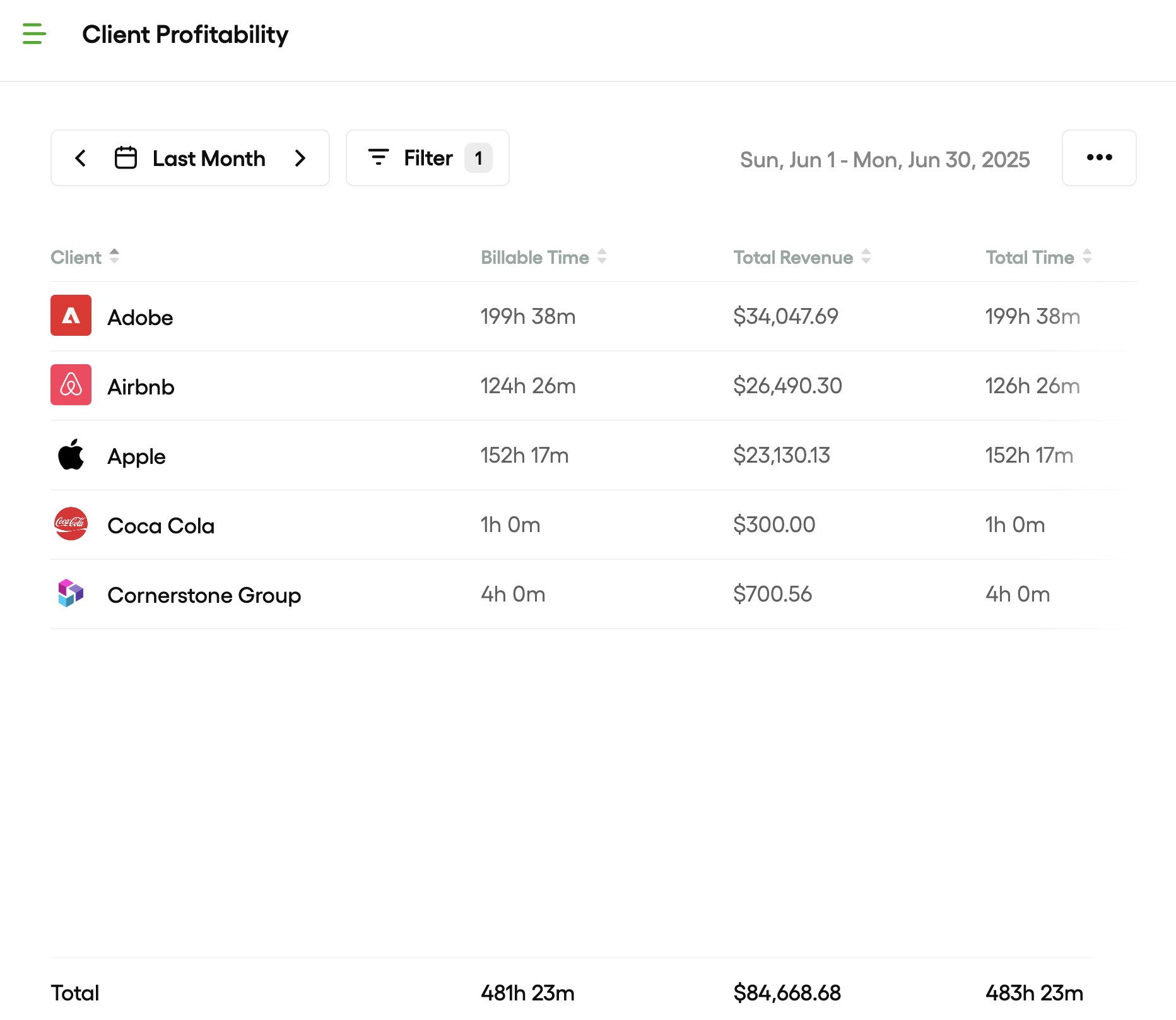Click the Apple logo icon

[71, 454]
